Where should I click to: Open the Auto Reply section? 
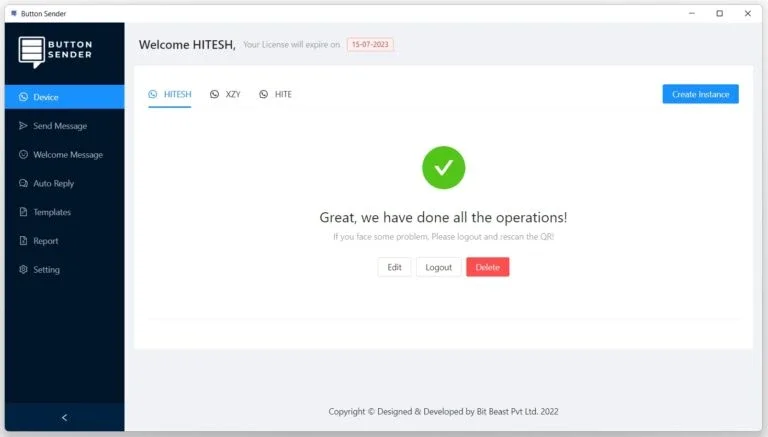(x=65, y=183)
